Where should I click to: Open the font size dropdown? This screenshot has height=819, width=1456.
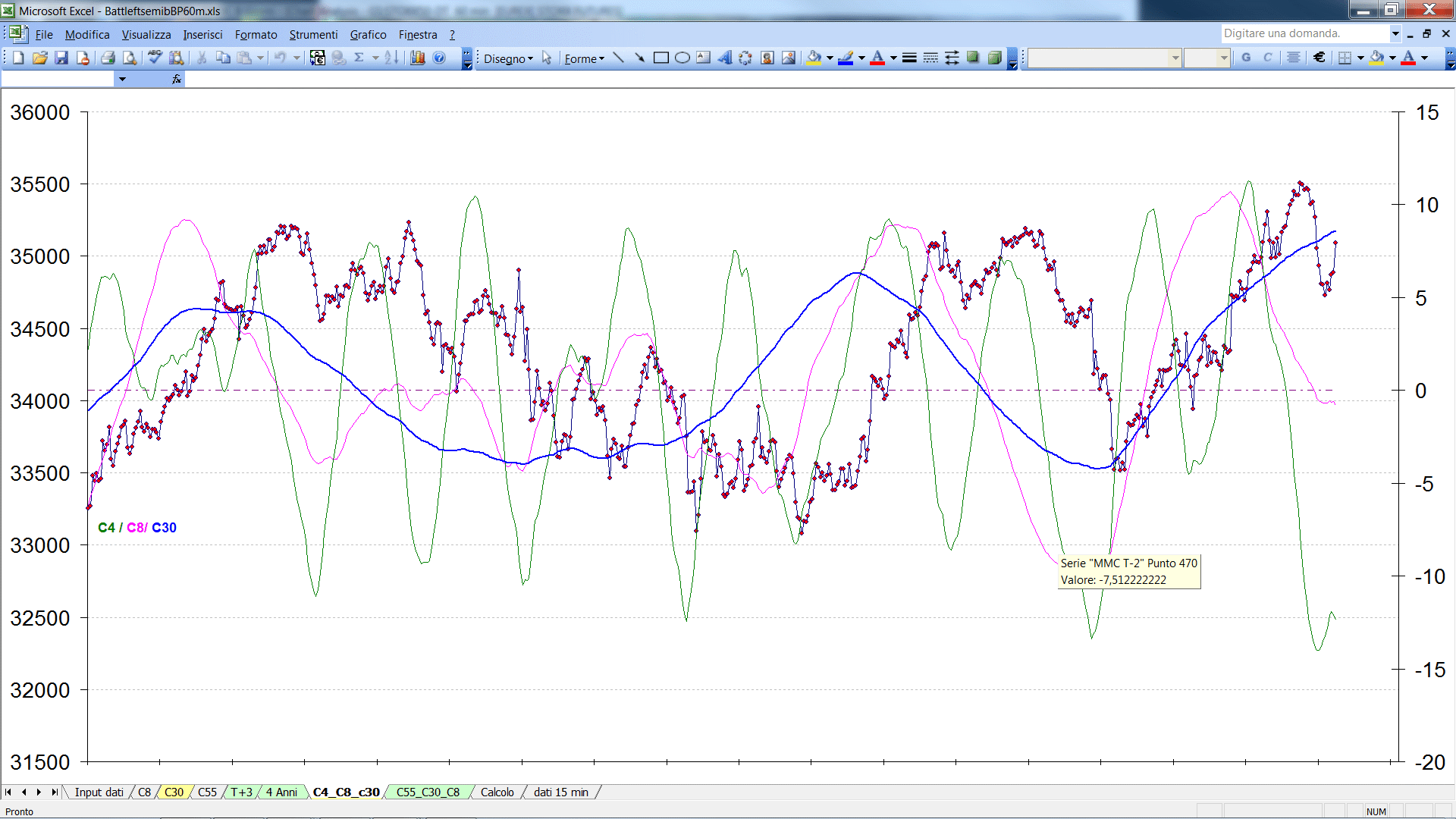pyautogui.click(x=1224, y=58)
